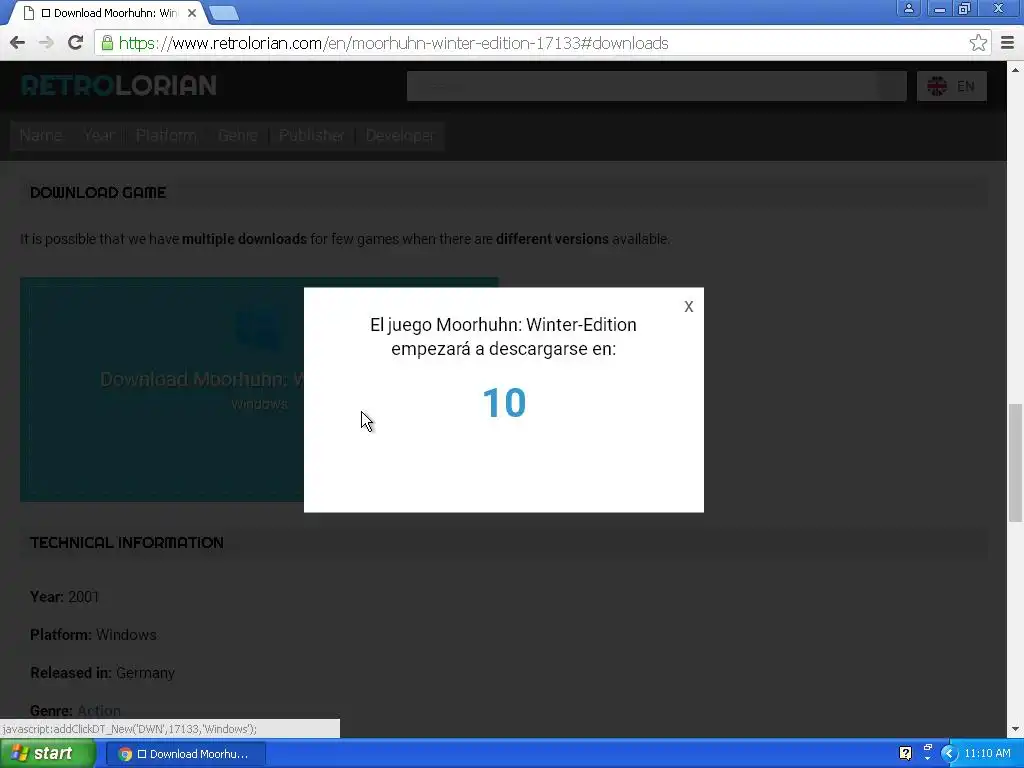Open the EN language selector

pyautogui.click(x=952, y=86)
